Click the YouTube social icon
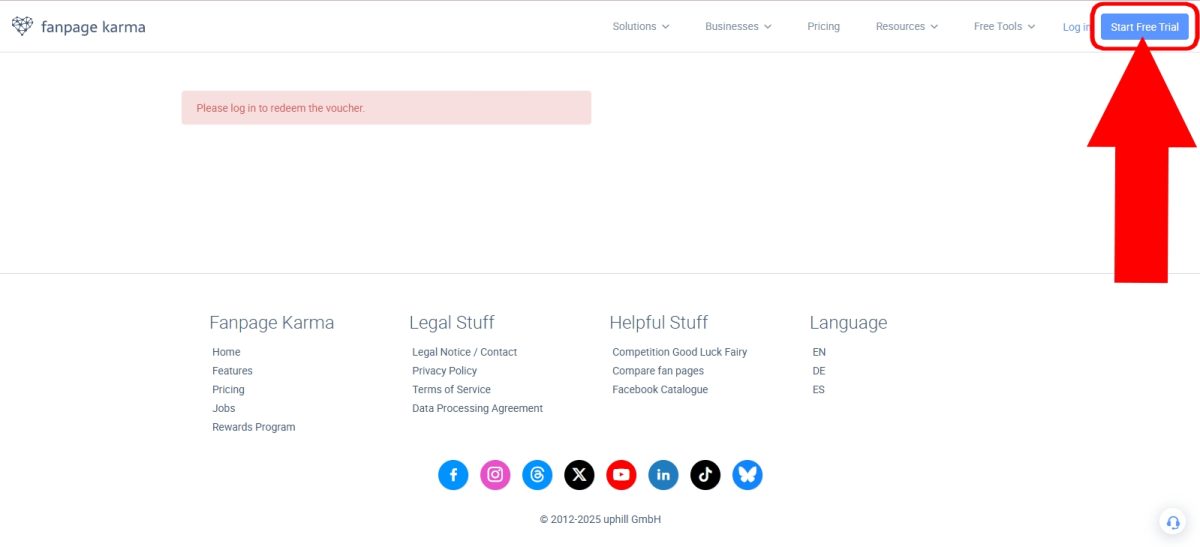The image size is (1200, 547). click(x=621, y=474)
